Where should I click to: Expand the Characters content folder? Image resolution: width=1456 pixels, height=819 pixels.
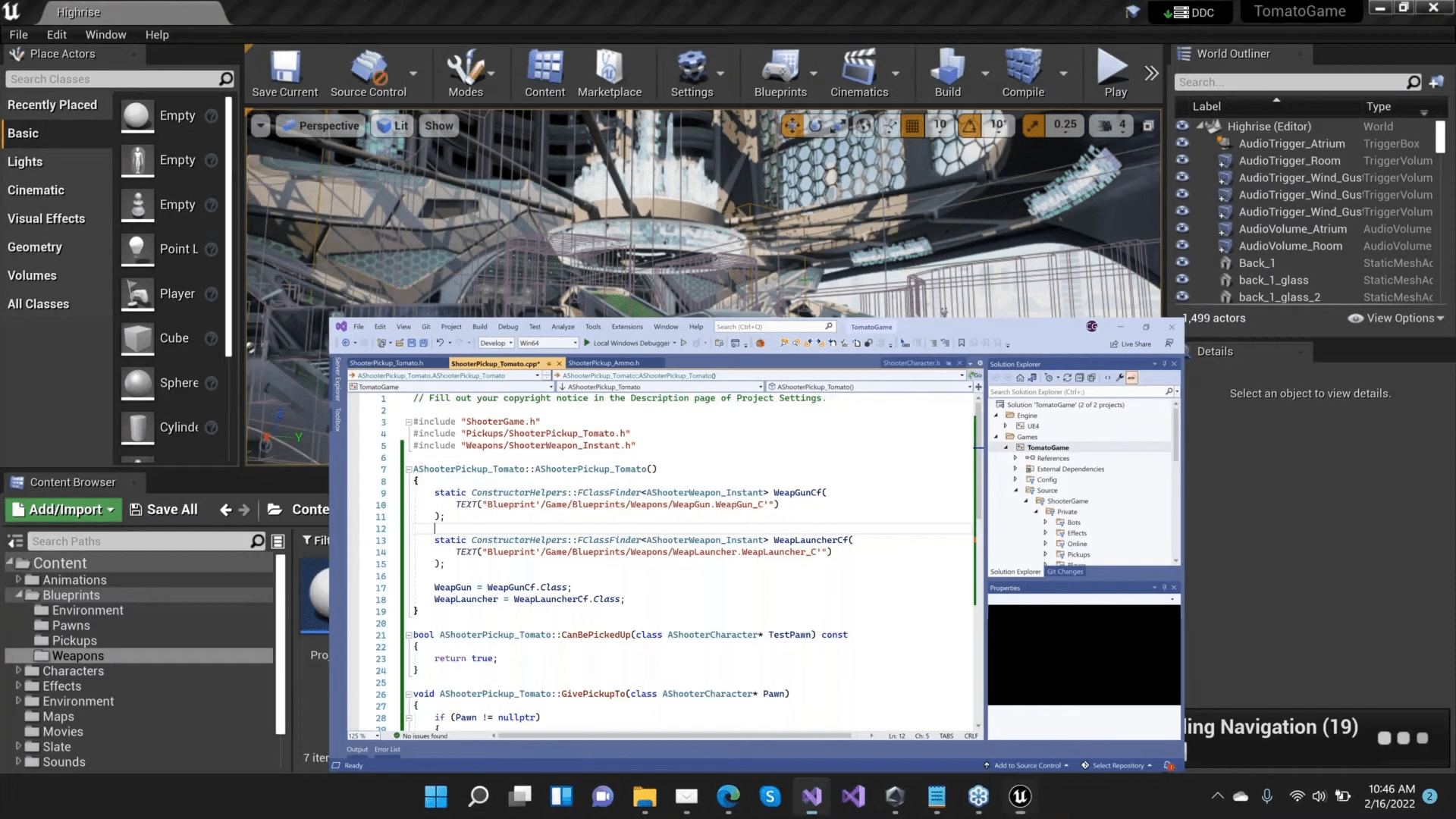[x=18, y=670]
